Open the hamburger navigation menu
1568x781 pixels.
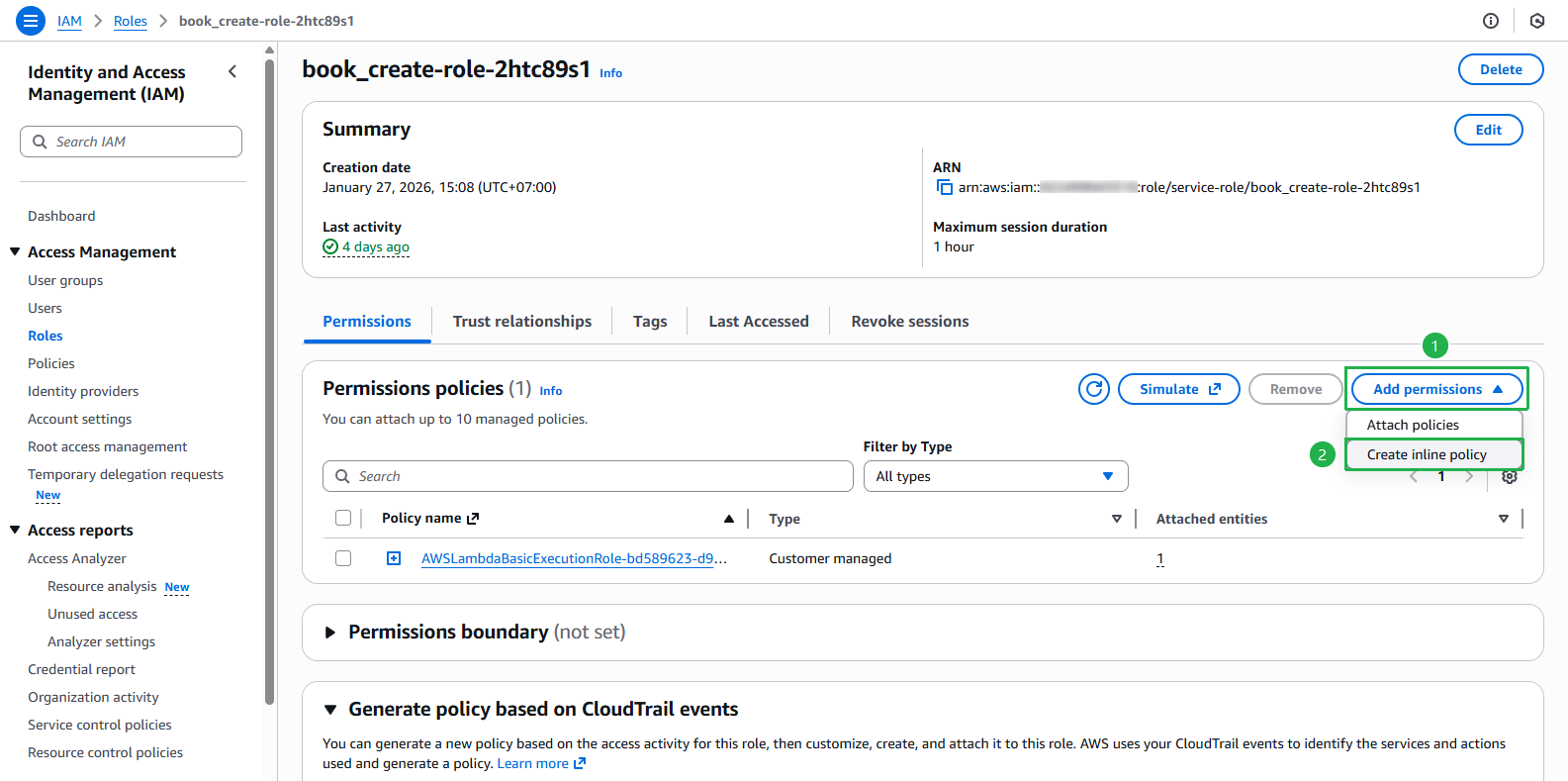click(31, 20)
